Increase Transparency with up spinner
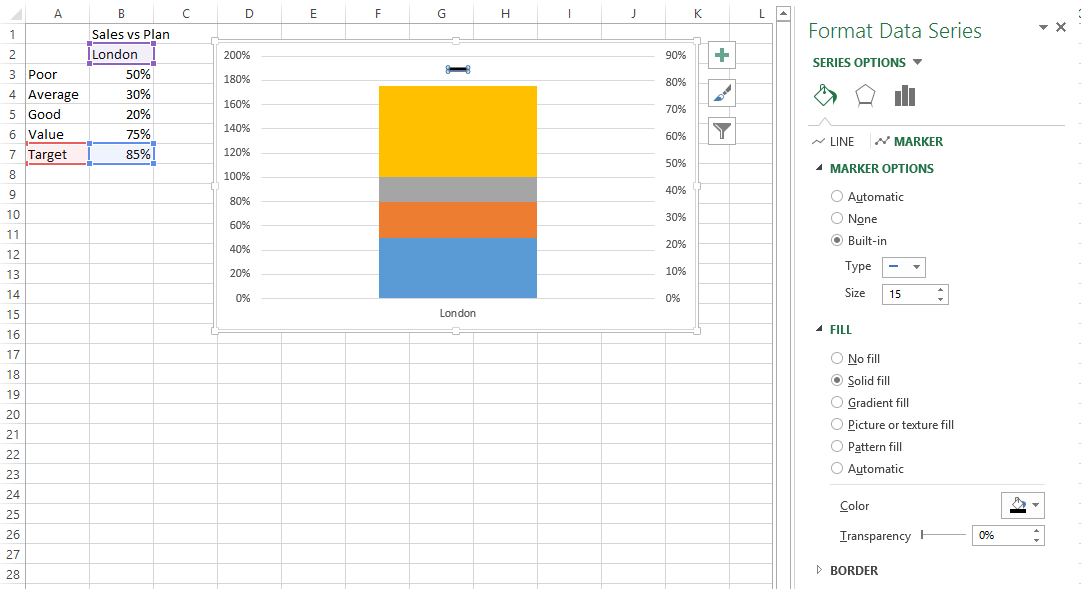 (1036, 531)
